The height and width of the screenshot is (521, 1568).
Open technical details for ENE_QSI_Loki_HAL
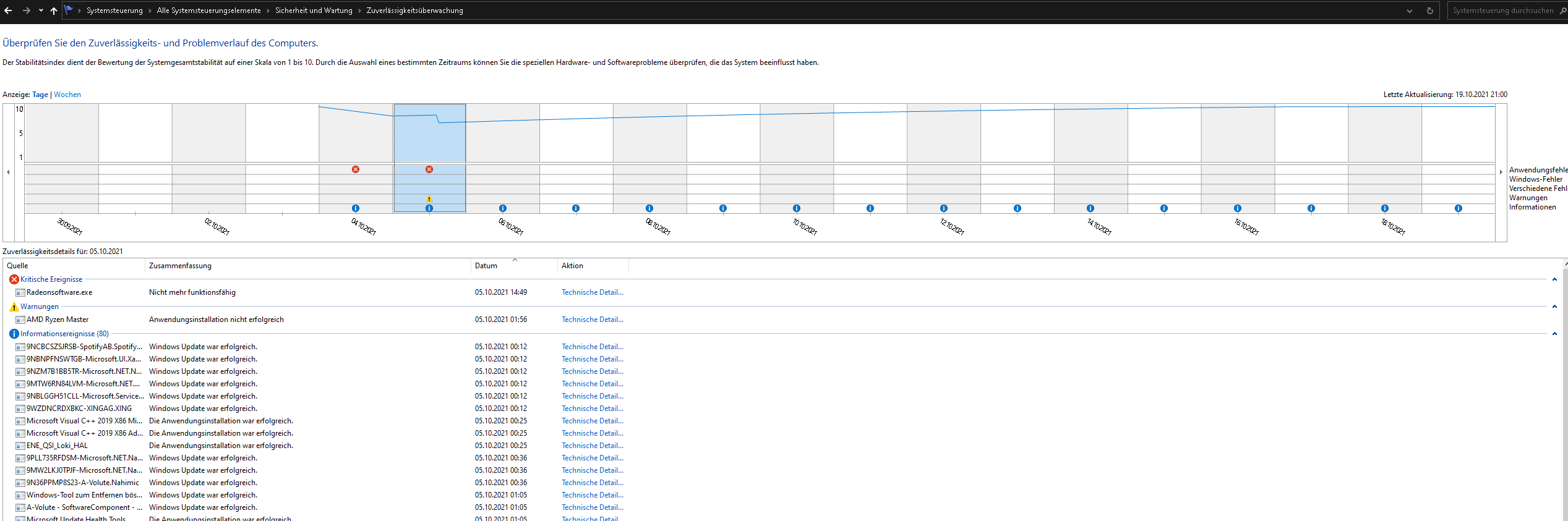pos(593,446)
